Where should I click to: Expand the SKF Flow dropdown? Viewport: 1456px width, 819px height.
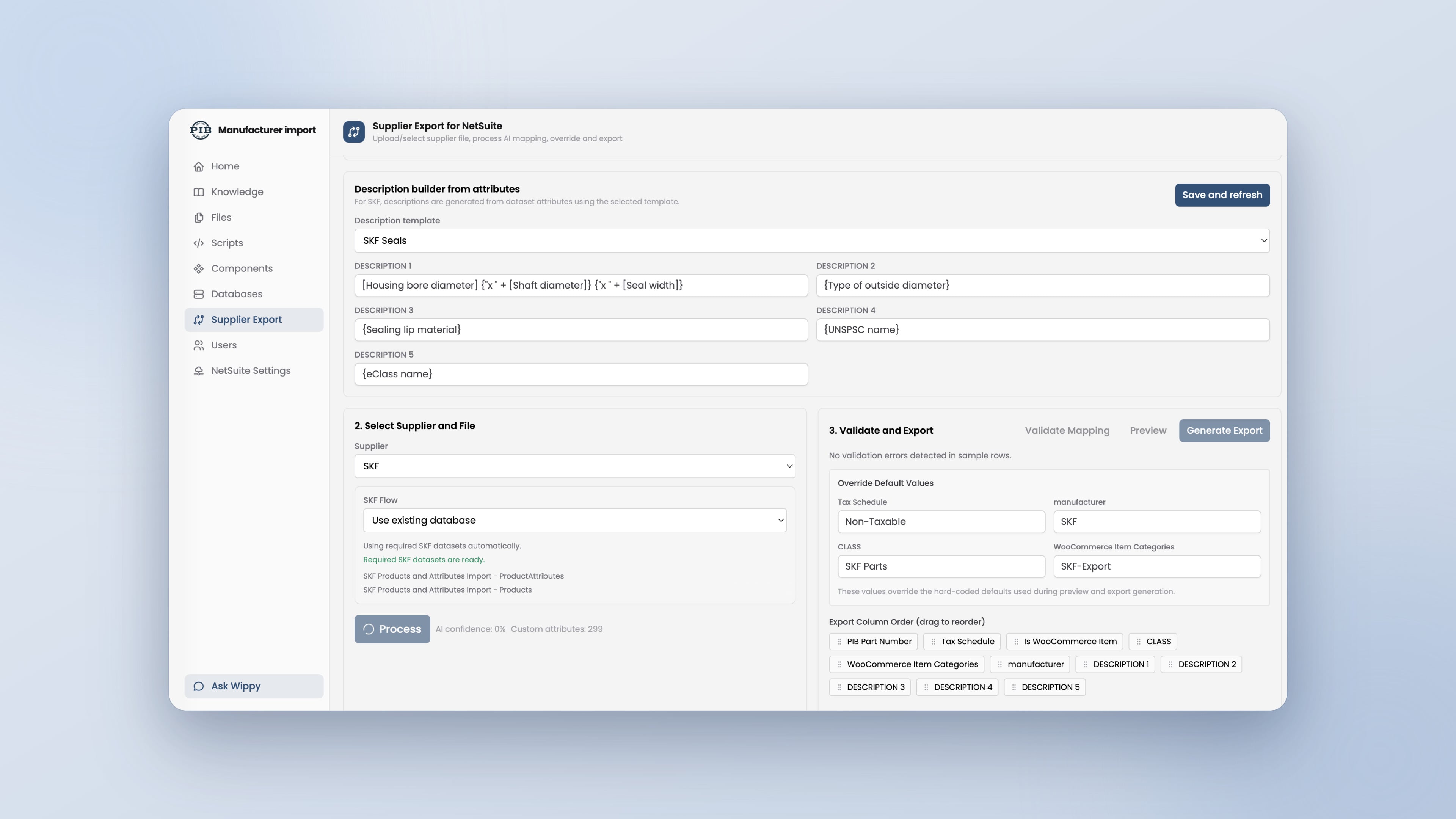[574, 521]
